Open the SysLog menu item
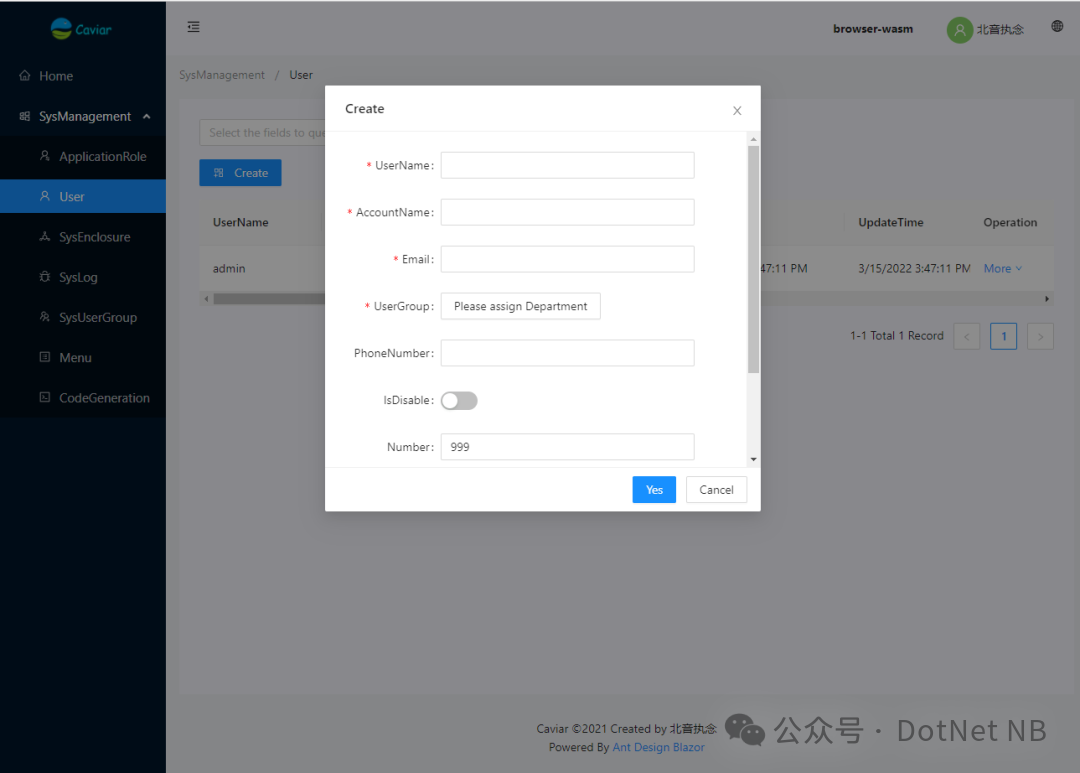1080x773 pixels. point(83,277)
